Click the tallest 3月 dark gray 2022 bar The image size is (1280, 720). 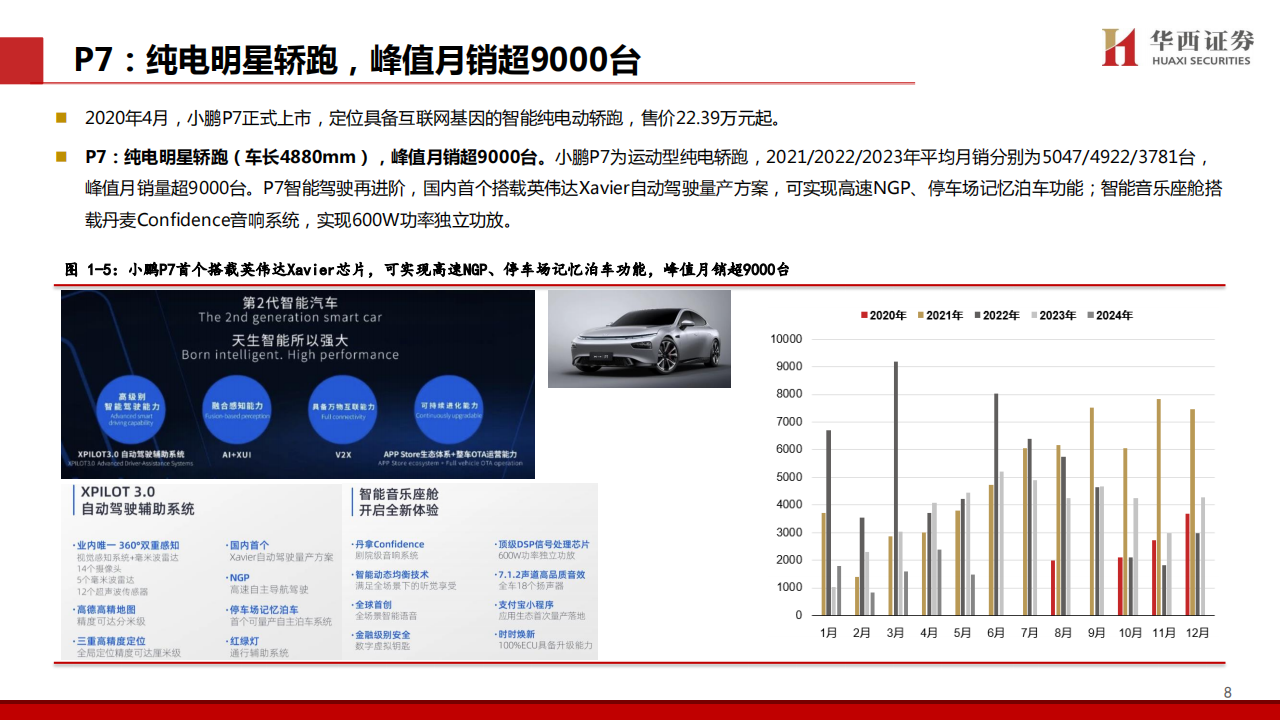click(x=895, y=488)
